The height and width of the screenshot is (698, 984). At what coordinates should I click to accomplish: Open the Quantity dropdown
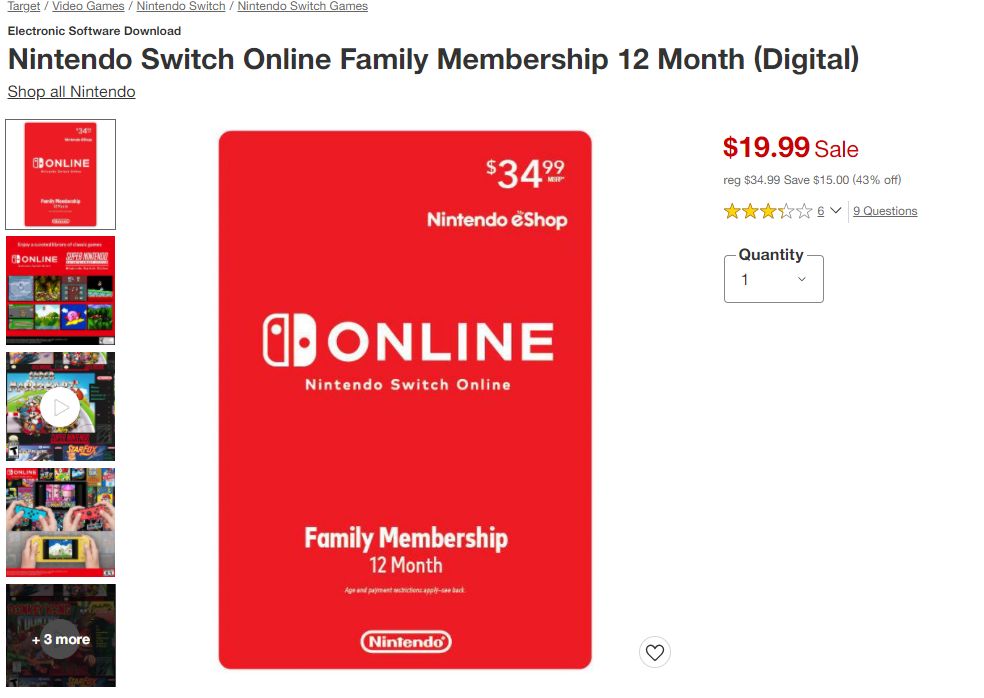pyautogui.click(x=773, y=279)
